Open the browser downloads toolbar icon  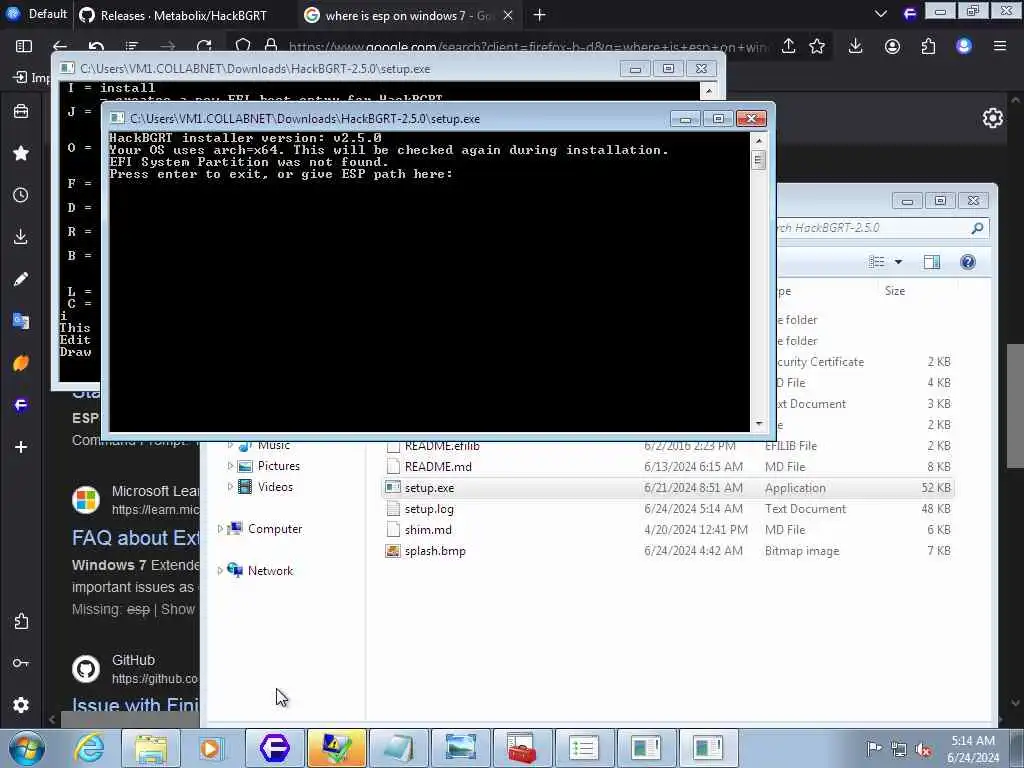point(855,46)
